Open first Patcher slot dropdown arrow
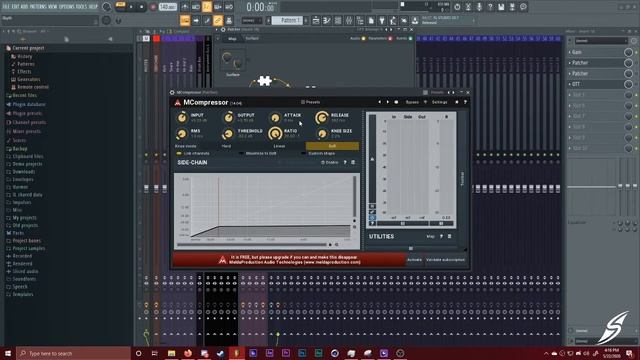The image size is (640, 360). pos(570,63)
